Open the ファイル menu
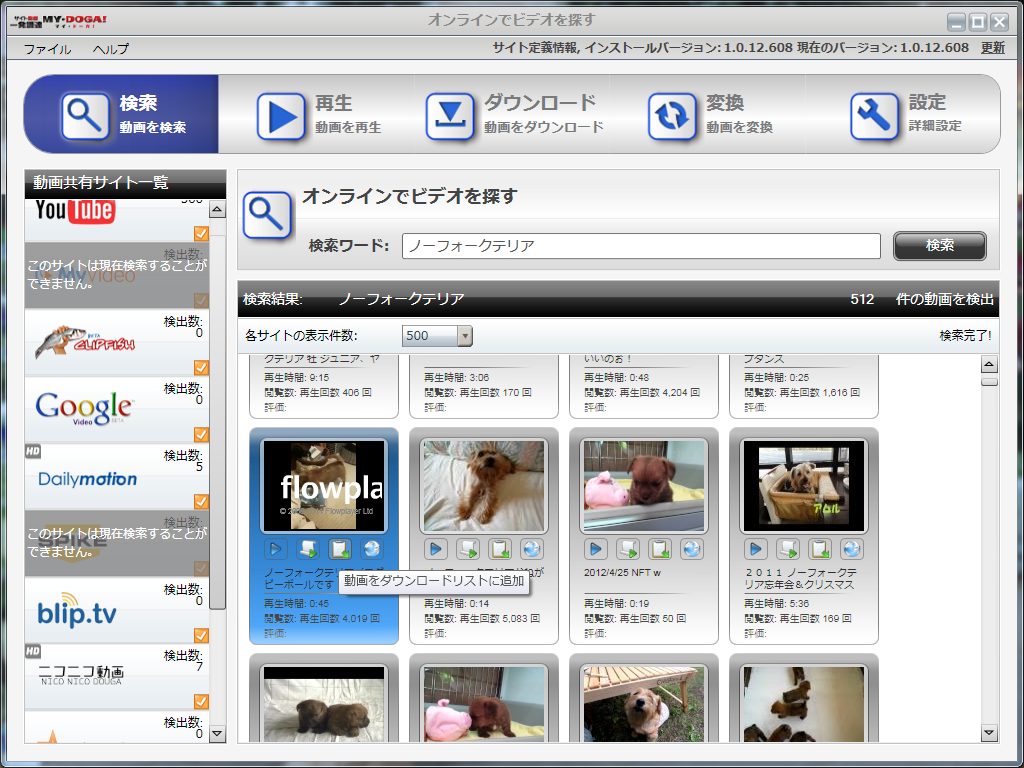 tap(48, 49)
